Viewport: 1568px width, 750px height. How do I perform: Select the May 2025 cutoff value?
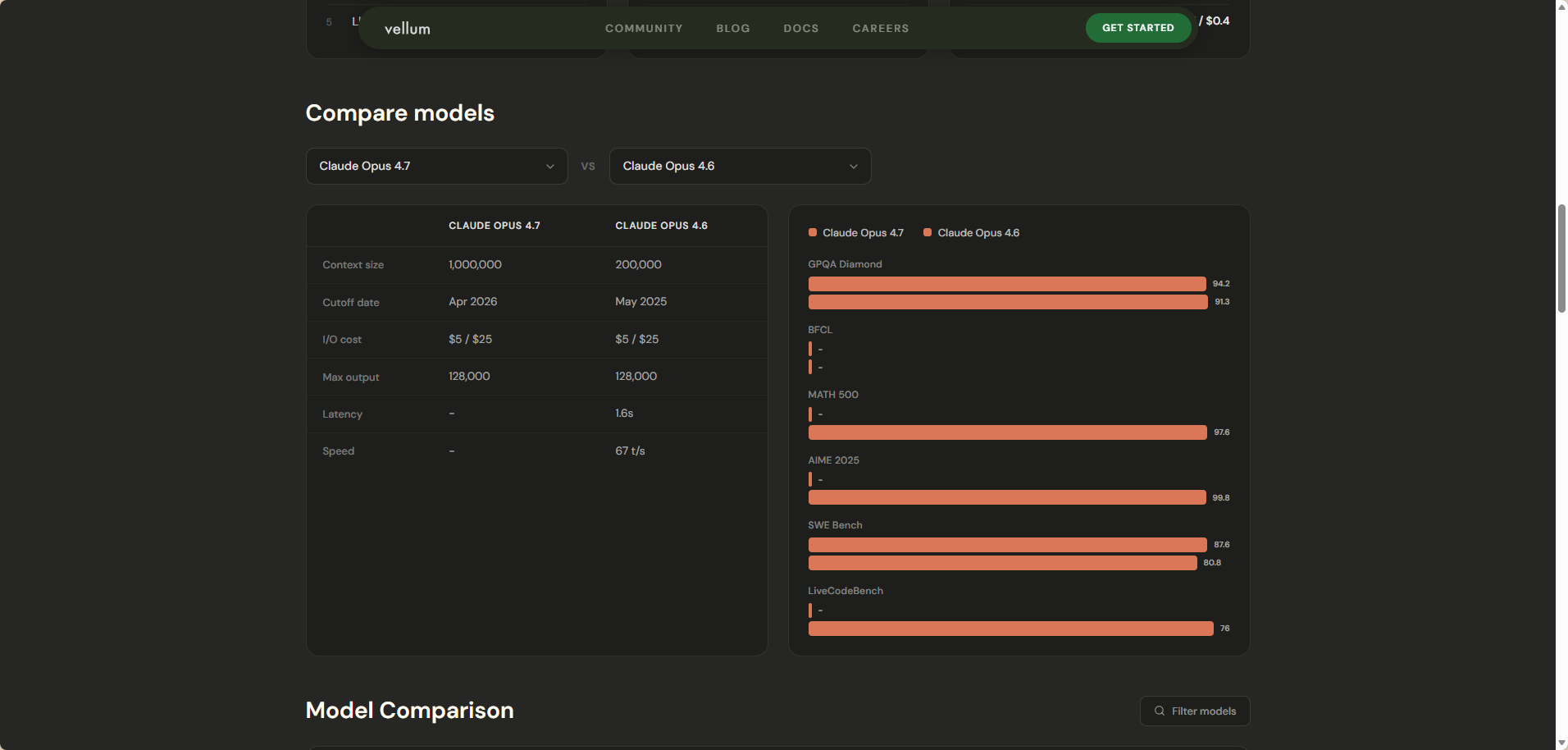pyautogui.click(x=640, y=301)
